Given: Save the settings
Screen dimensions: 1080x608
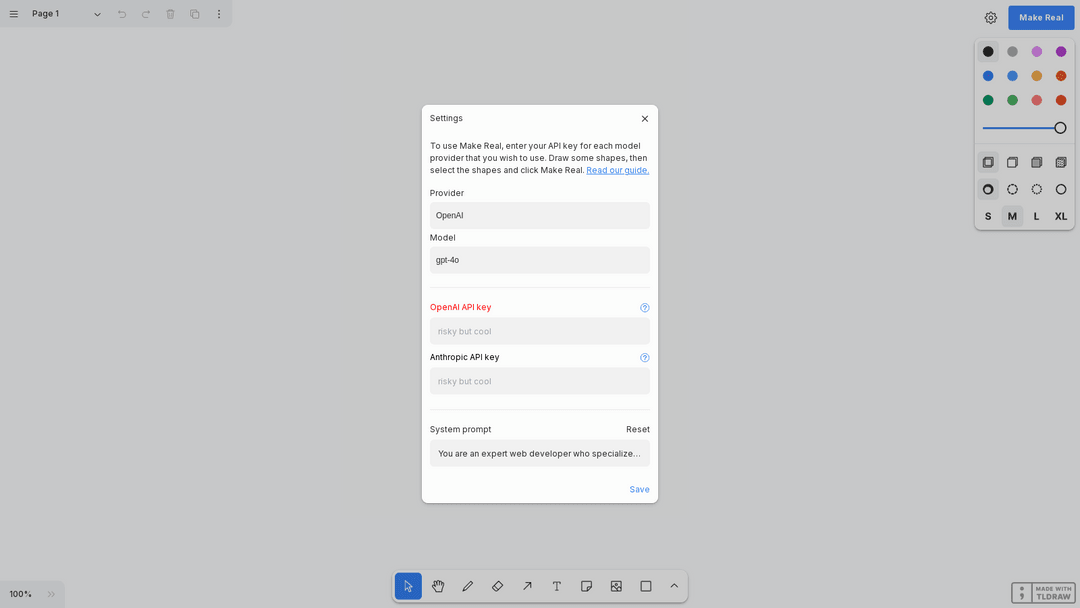Looking at the screenshot, I should (639, 490).
